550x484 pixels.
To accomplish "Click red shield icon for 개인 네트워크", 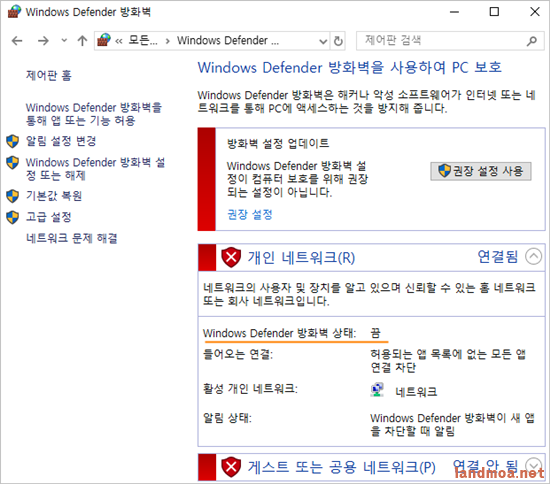I will [x=231, y=257].
